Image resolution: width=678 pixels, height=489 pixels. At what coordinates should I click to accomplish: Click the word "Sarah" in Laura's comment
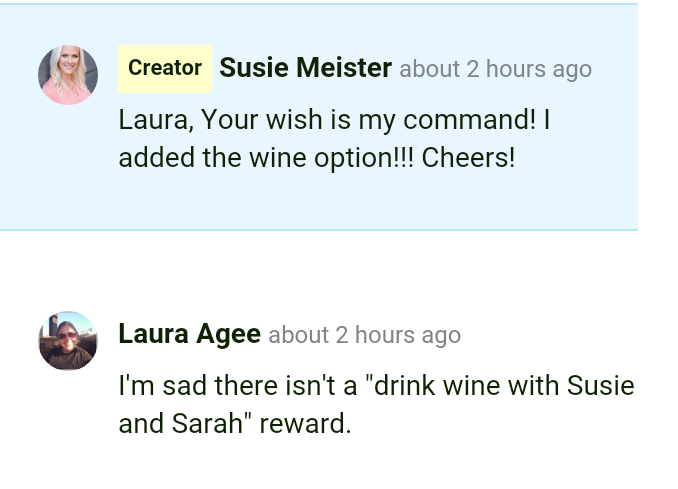pos(207,423)
